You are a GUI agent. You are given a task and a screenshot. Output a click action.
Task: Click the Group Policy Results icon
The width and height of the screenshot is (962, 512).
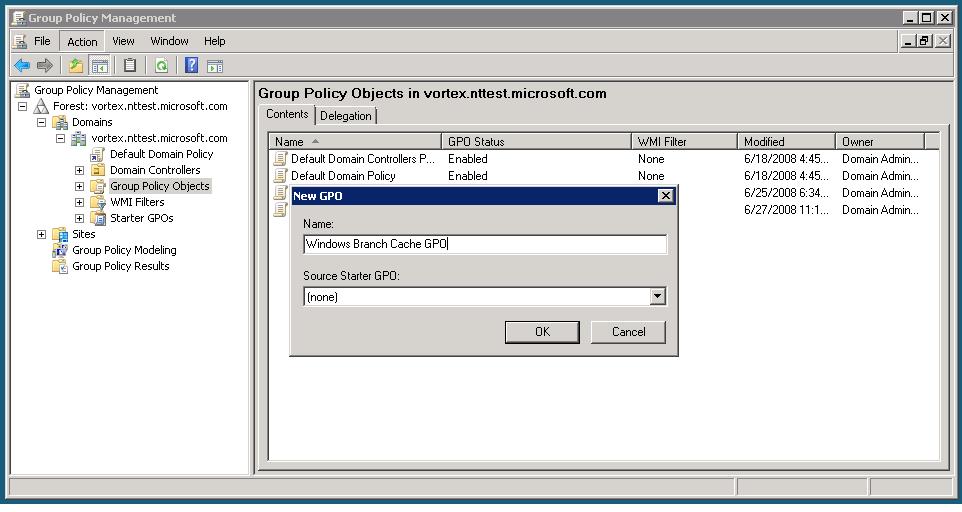tap(60, 266)
